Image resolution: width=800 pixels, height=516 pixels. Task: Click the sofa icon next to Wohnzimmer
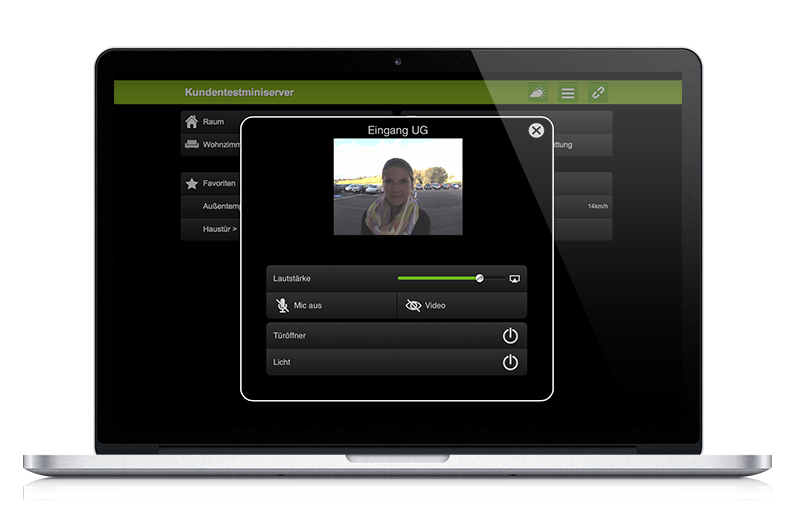click(191, 144)
